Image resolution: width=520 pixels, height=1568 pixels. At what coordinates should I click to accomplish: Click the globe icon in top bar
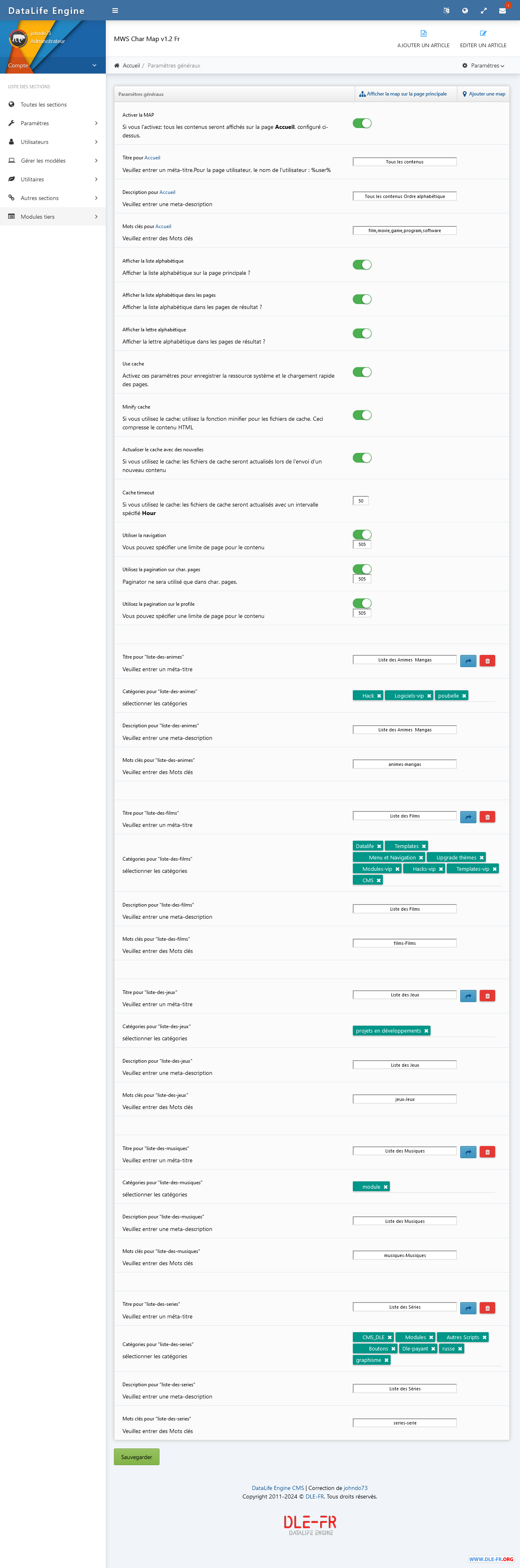coord(465,10)
